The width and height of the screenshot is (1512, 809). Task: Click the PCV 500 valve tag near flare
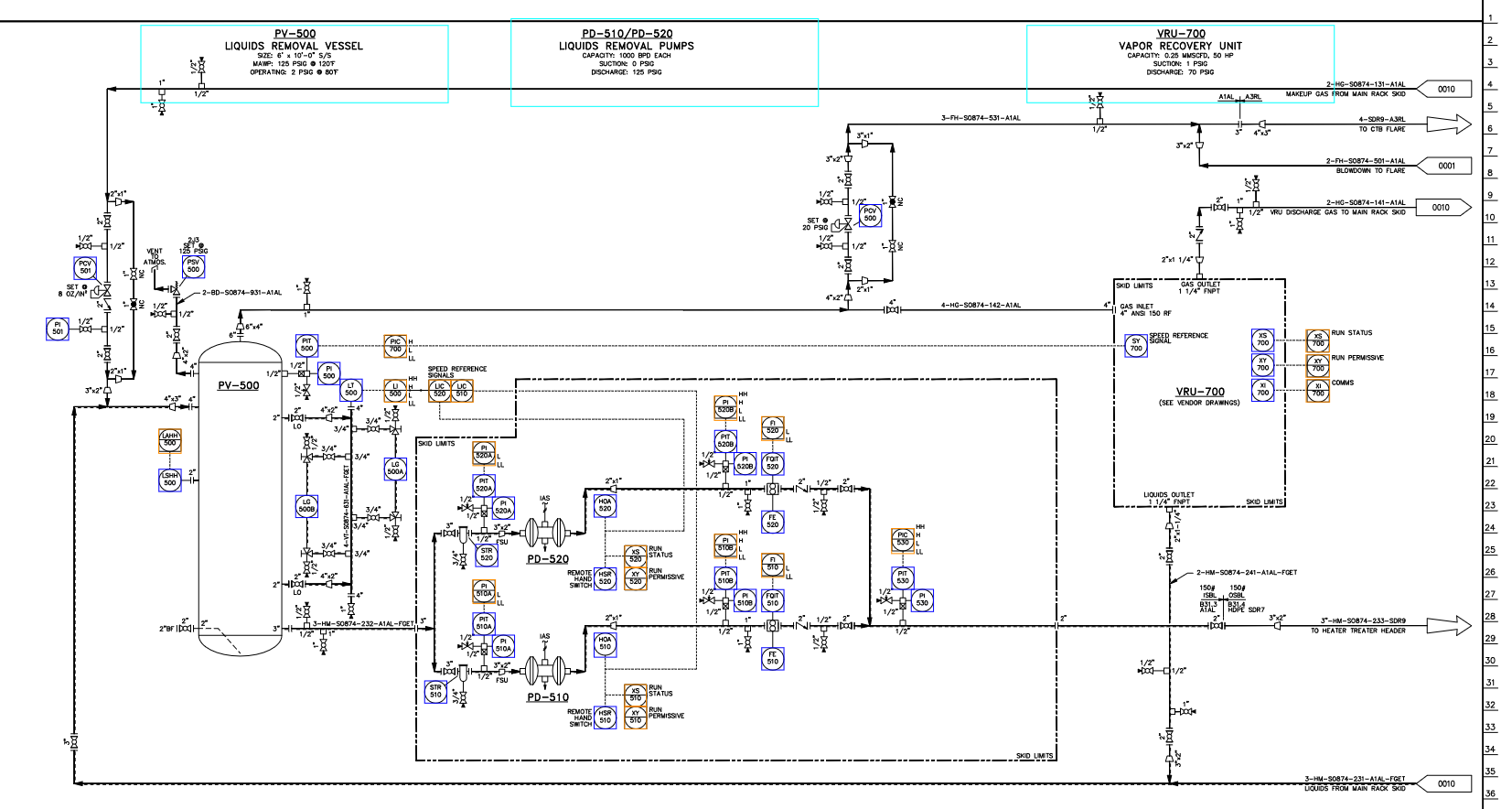click(871, 216)
